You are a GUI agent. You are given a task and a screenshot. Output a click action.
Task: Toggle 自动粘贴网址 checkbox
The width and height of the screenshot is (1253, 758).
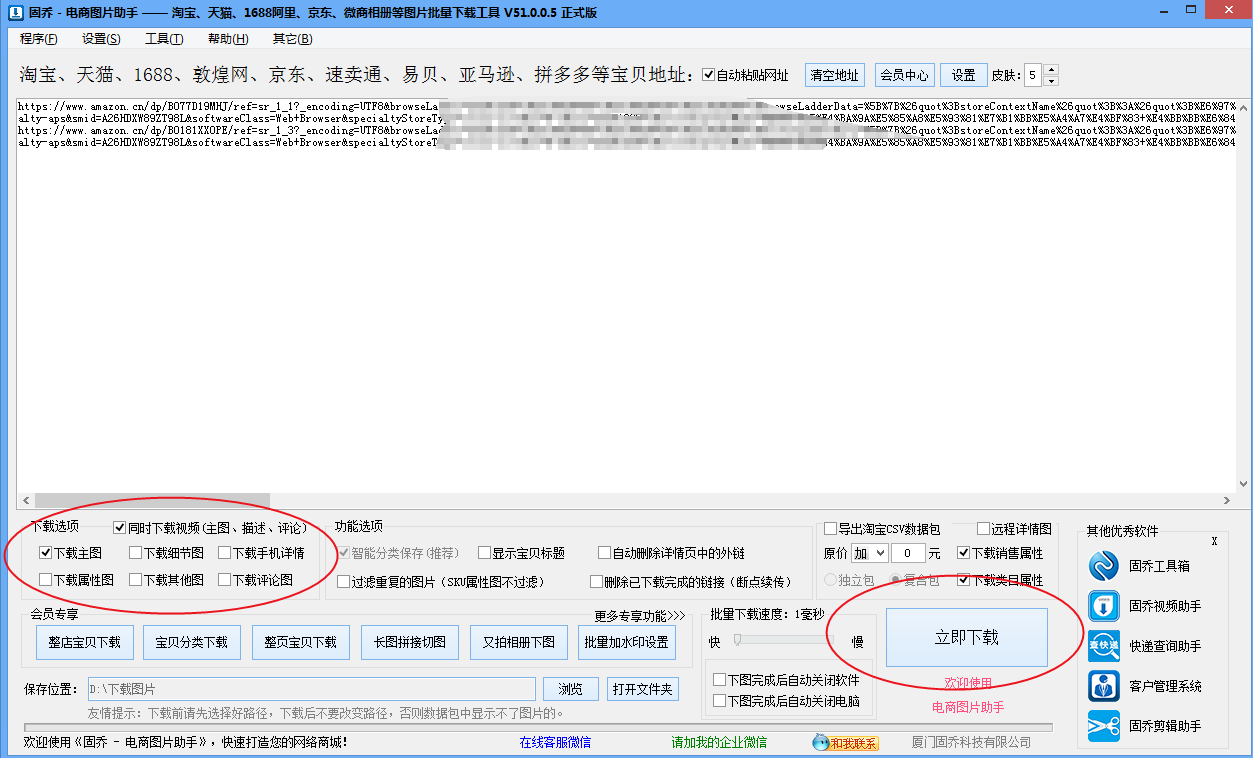709,75
